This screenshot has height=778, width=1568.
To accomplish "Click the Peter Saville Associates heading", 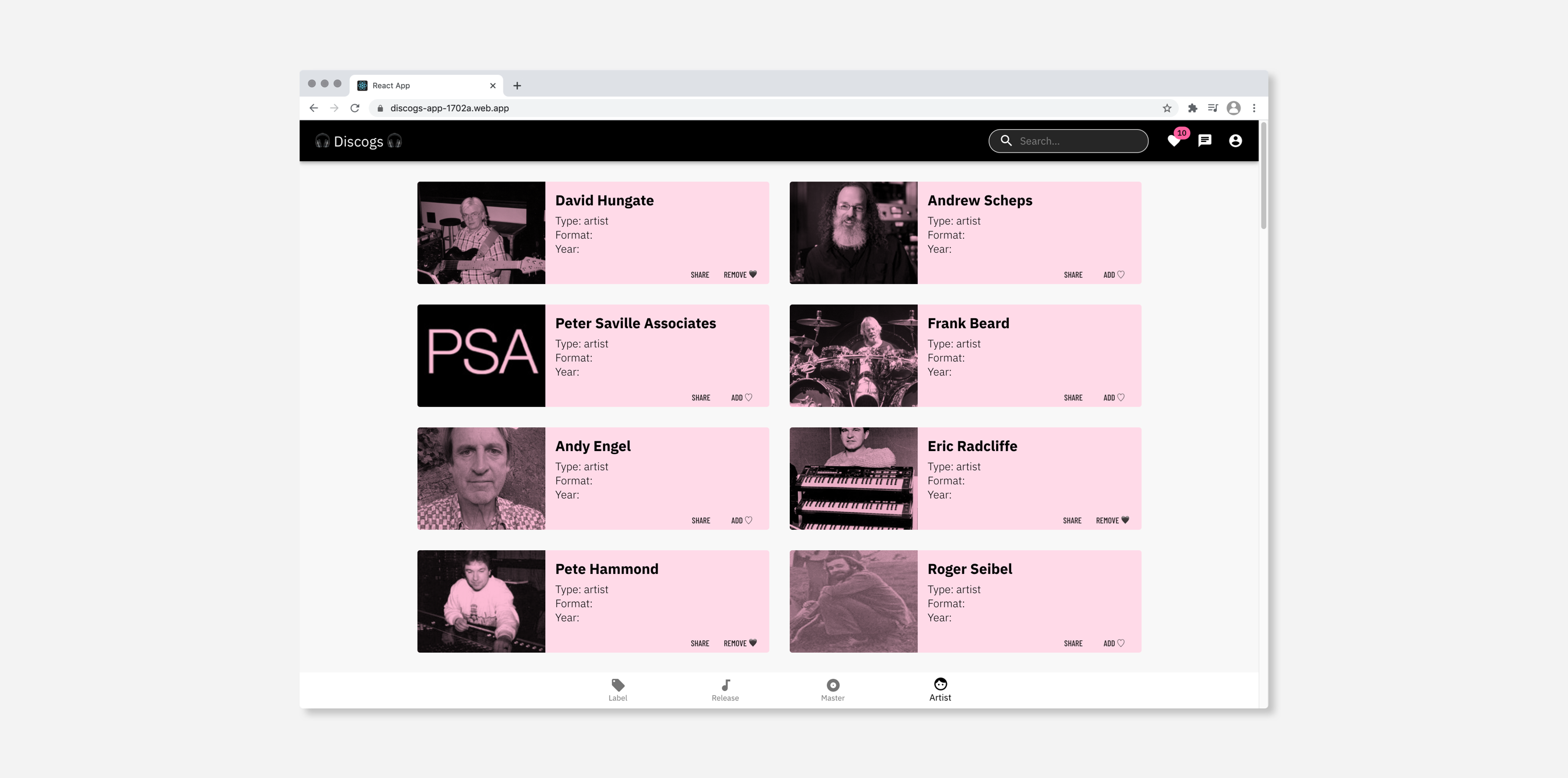I will tap(636, 323).
